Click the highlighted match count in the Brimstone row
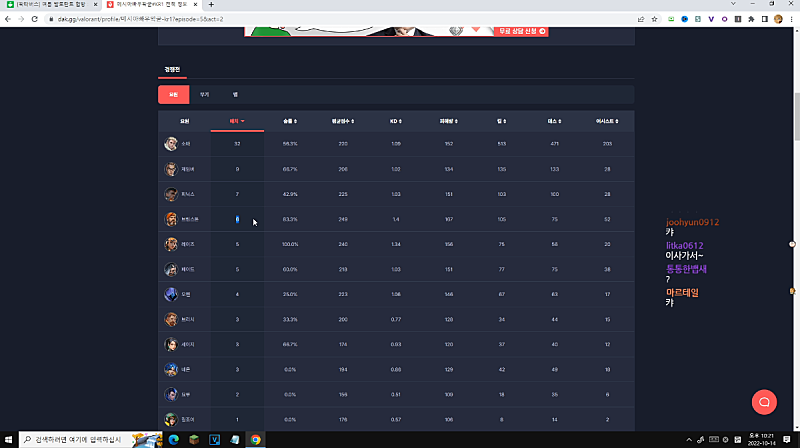Viewport: 800px width, 448px height. [237, 219]
